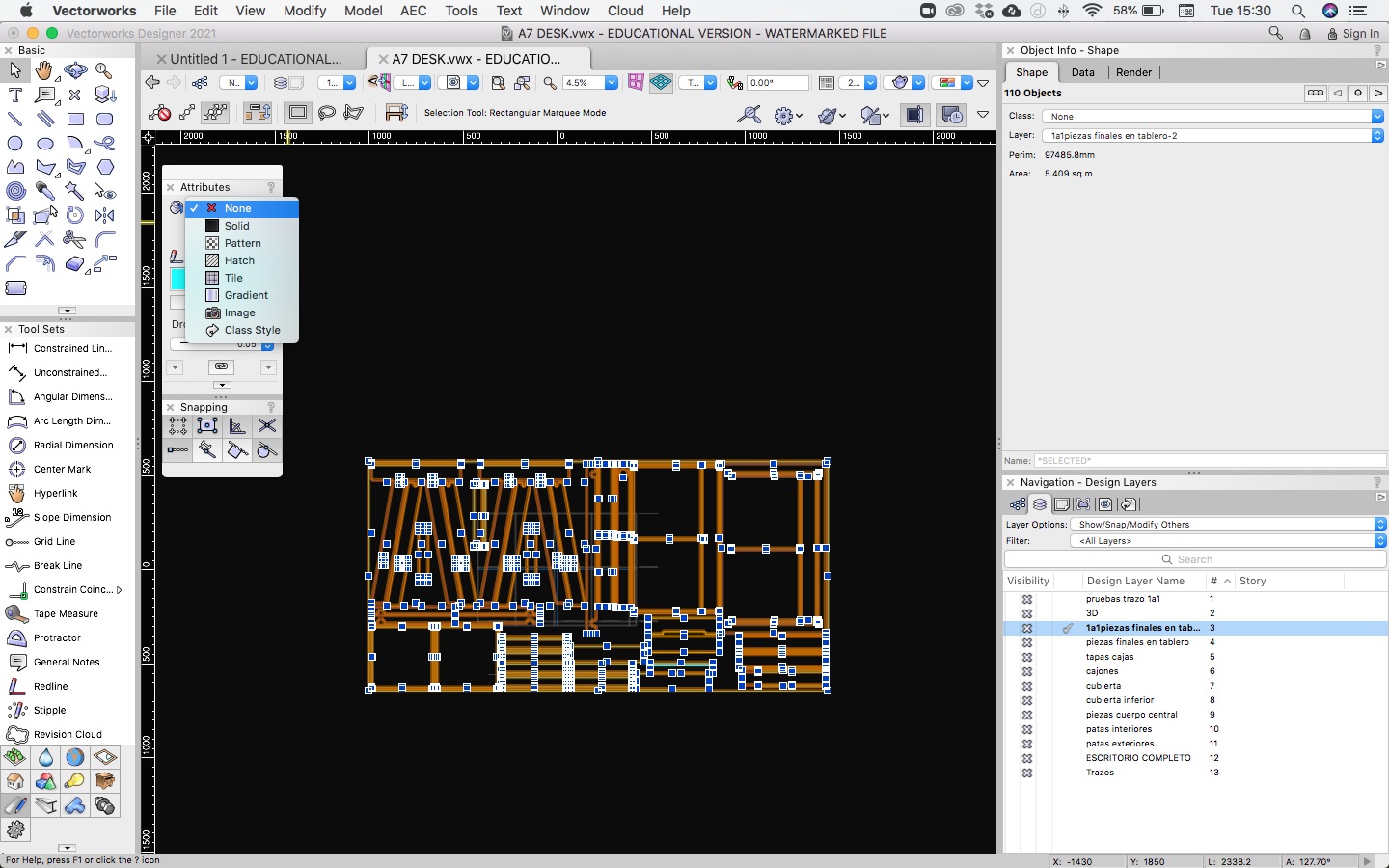This screenshot has width=1389, height=868.
Task: Switch to the Render tab
Action: [1133, 72]
